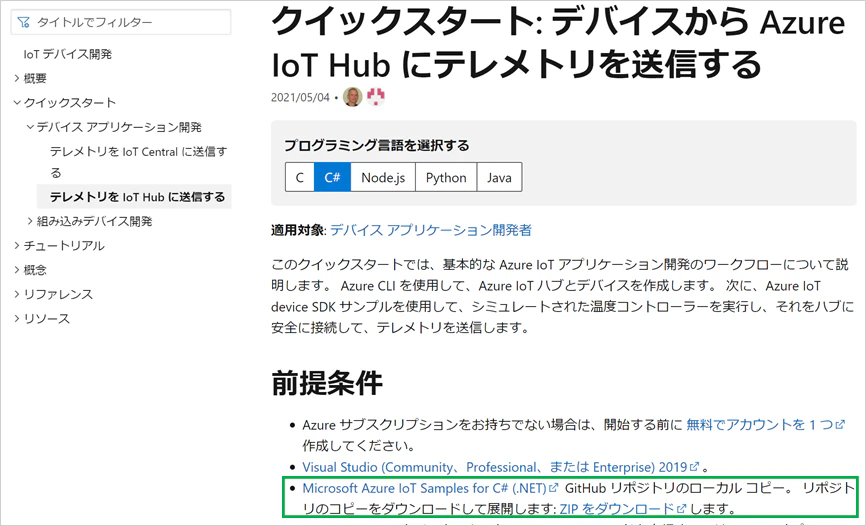Click the author photo avatar
Screen dimensions: 866x526
(x=352, y=97)
